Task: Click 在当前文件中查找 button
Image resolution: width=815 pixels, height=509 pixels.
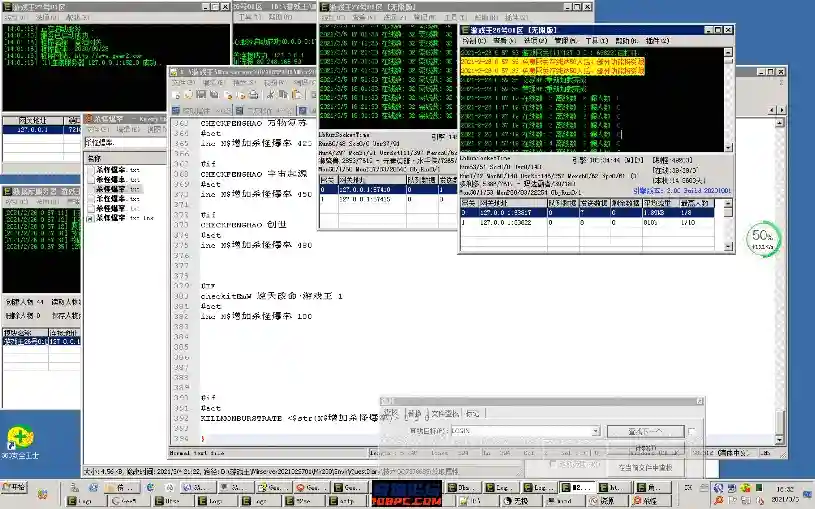Action: tap(646, 467)
